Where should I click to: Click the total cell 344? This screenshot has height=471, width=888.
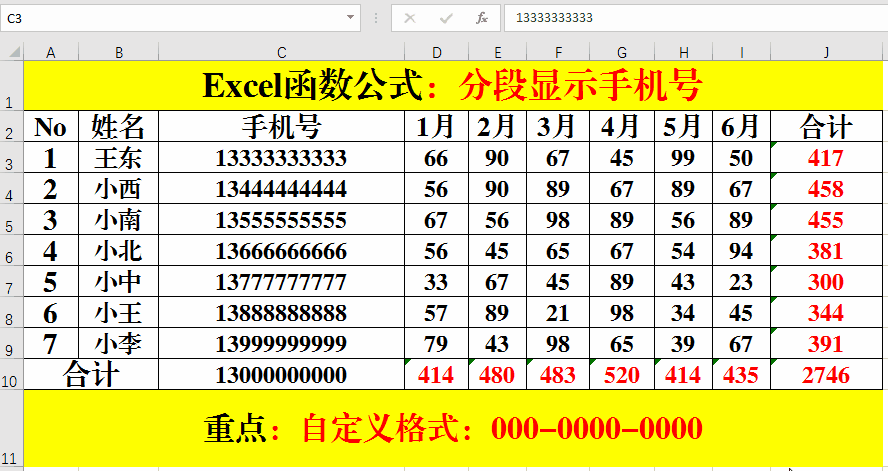[x=827, y=312]
